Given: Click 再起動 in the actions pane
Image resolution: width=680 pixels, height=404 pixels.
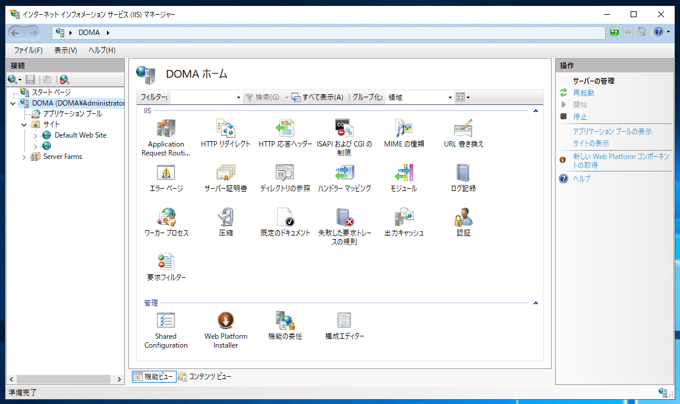Looking at the screenshot, I should pos(583,93).
